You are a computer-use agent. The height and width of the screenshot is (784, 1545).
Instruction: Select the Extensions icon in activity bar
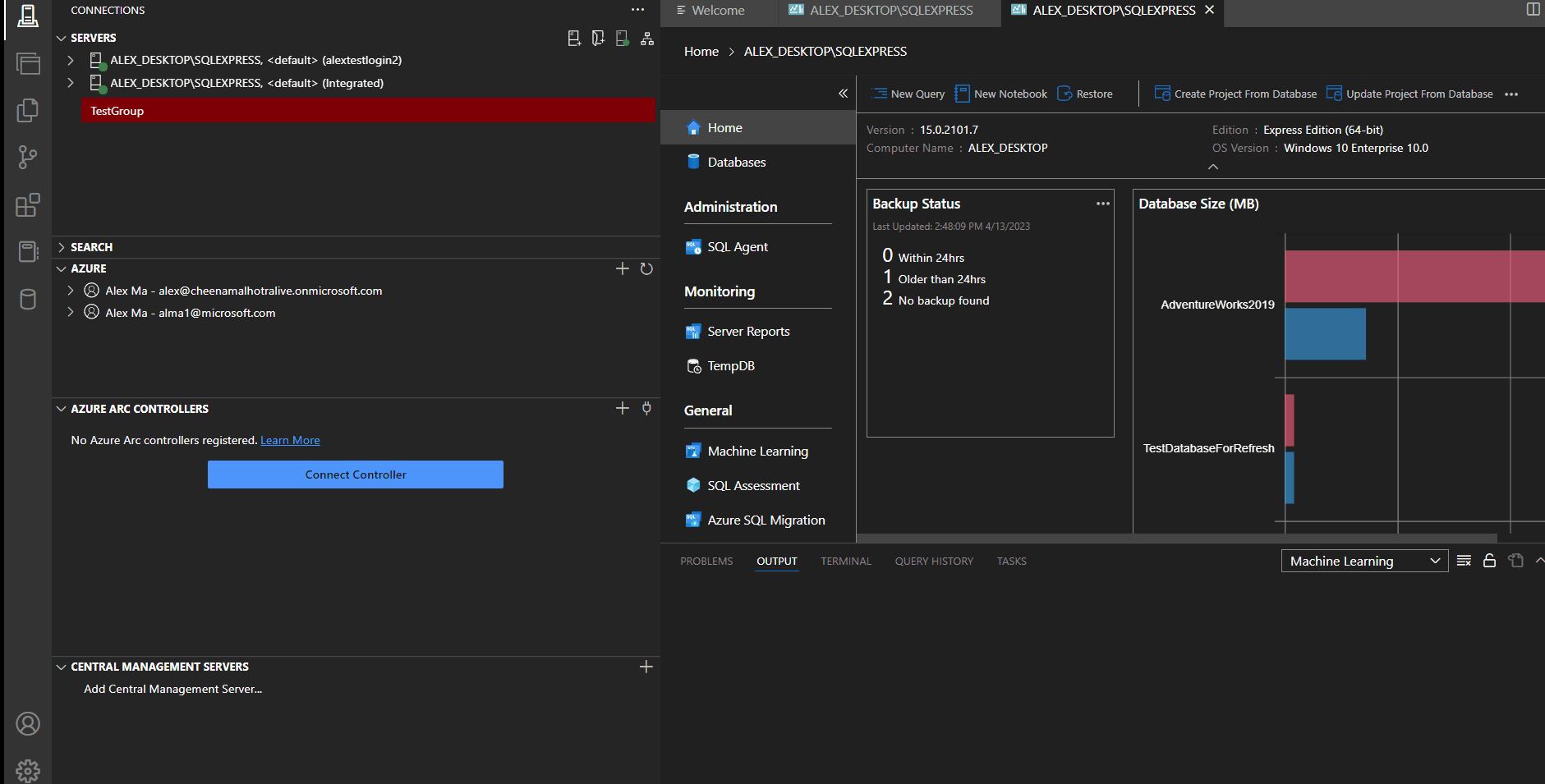pos(28,204)
